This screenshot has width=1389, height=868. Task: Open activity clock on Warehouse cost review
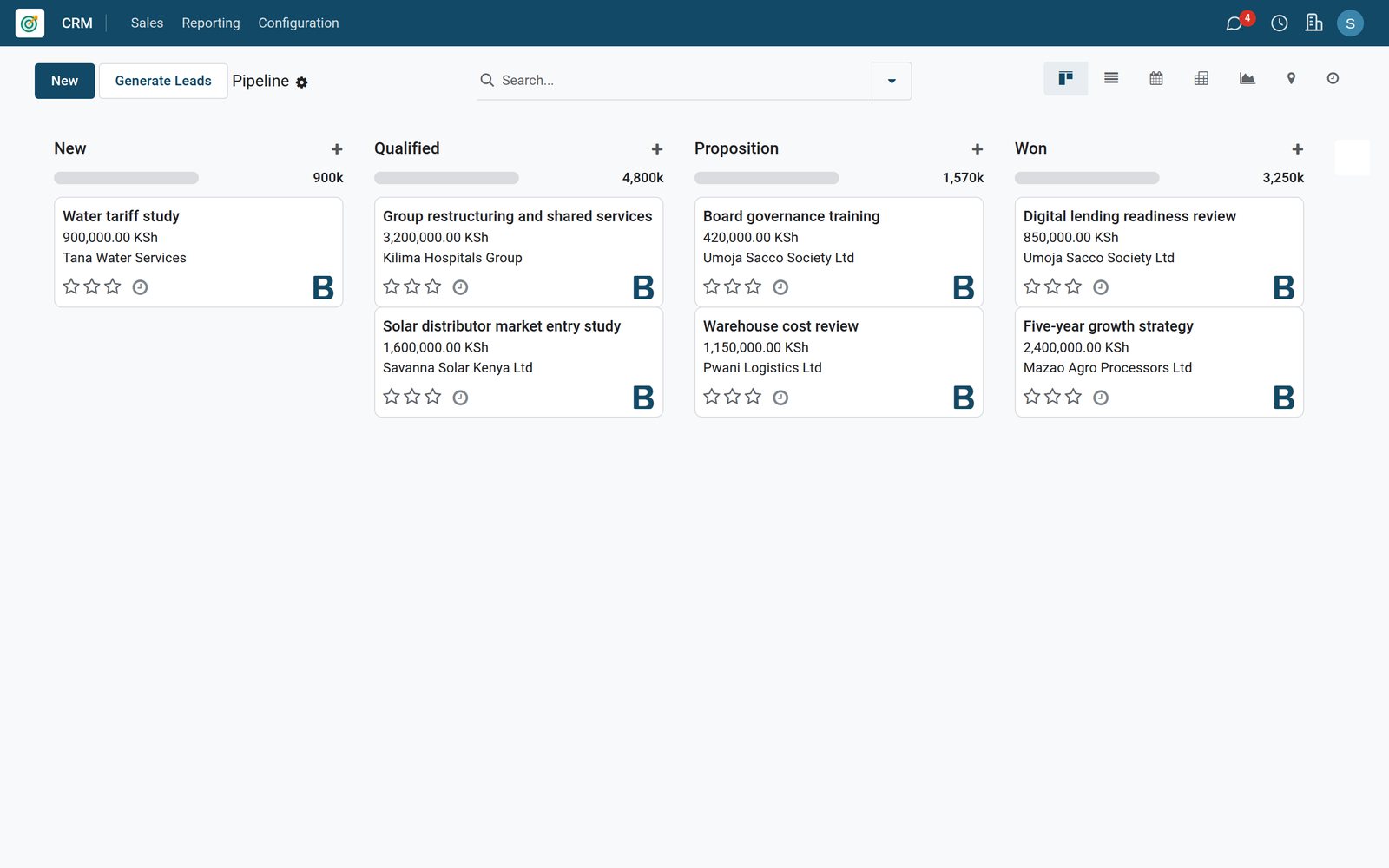click(780, 398)
